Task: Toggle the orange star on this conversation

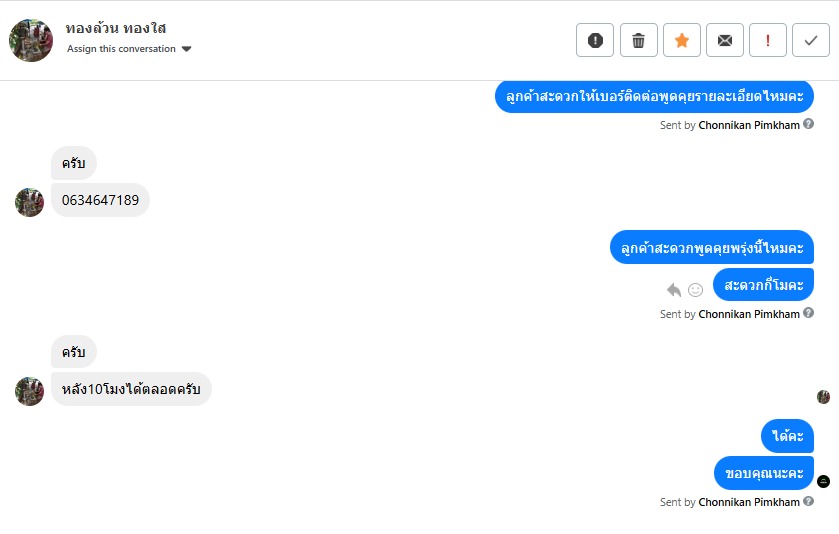Action: (x=681, y=40)
